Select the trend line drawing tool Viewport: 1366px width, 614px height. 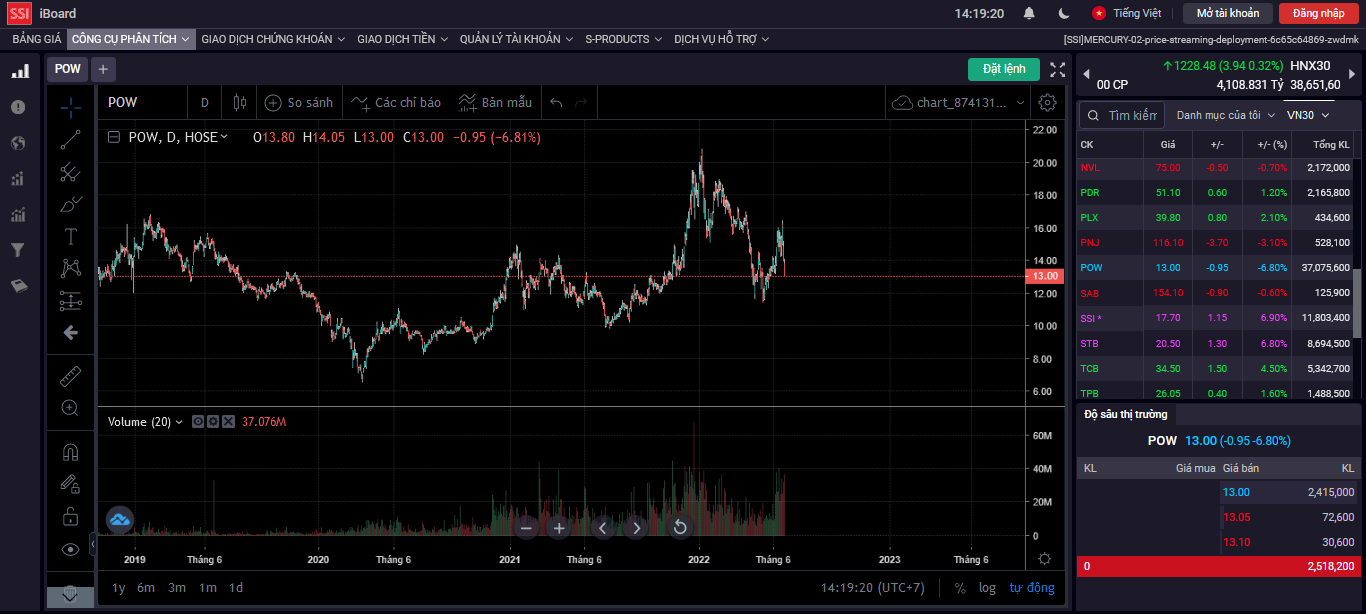(70, 140)
